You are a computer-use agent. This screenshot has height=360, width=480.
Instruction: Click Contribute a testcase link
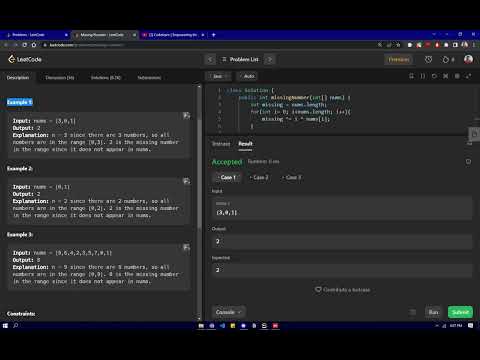(342, 290)
